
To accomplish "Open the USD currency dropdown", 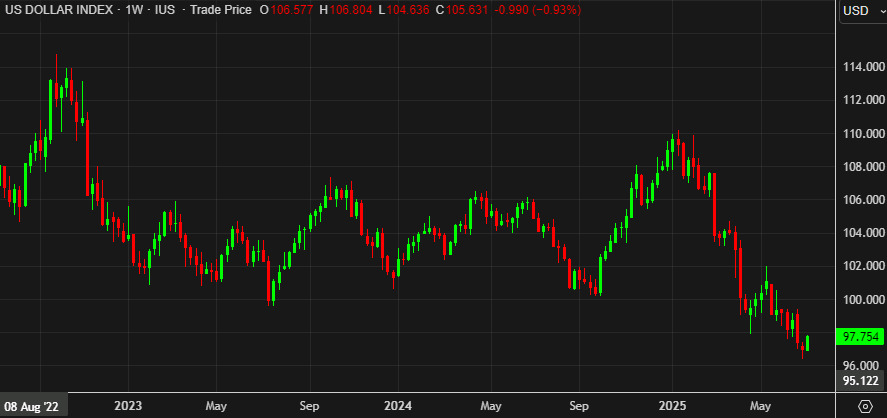I will point(863,11).
